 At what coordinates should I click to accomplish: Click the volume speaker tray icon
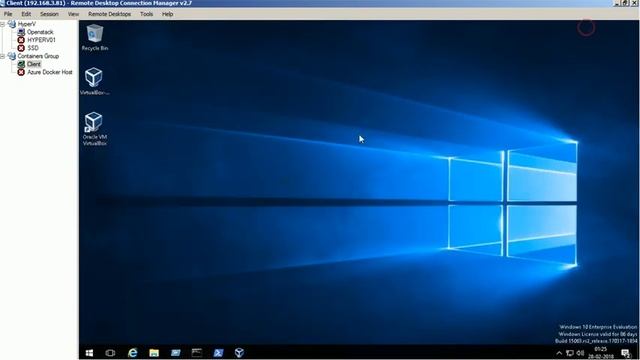pos(580,353)
